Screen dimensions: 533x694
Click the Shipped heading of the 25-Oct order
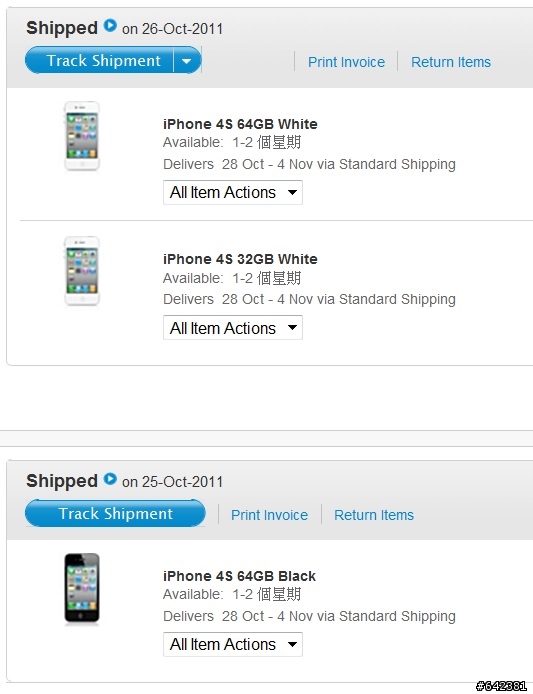[62, 481]
